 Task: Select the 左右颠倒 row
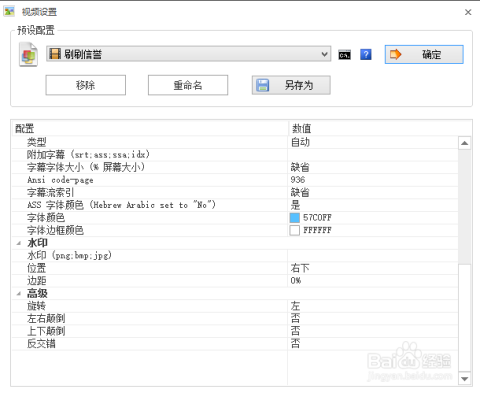(235, 319)
